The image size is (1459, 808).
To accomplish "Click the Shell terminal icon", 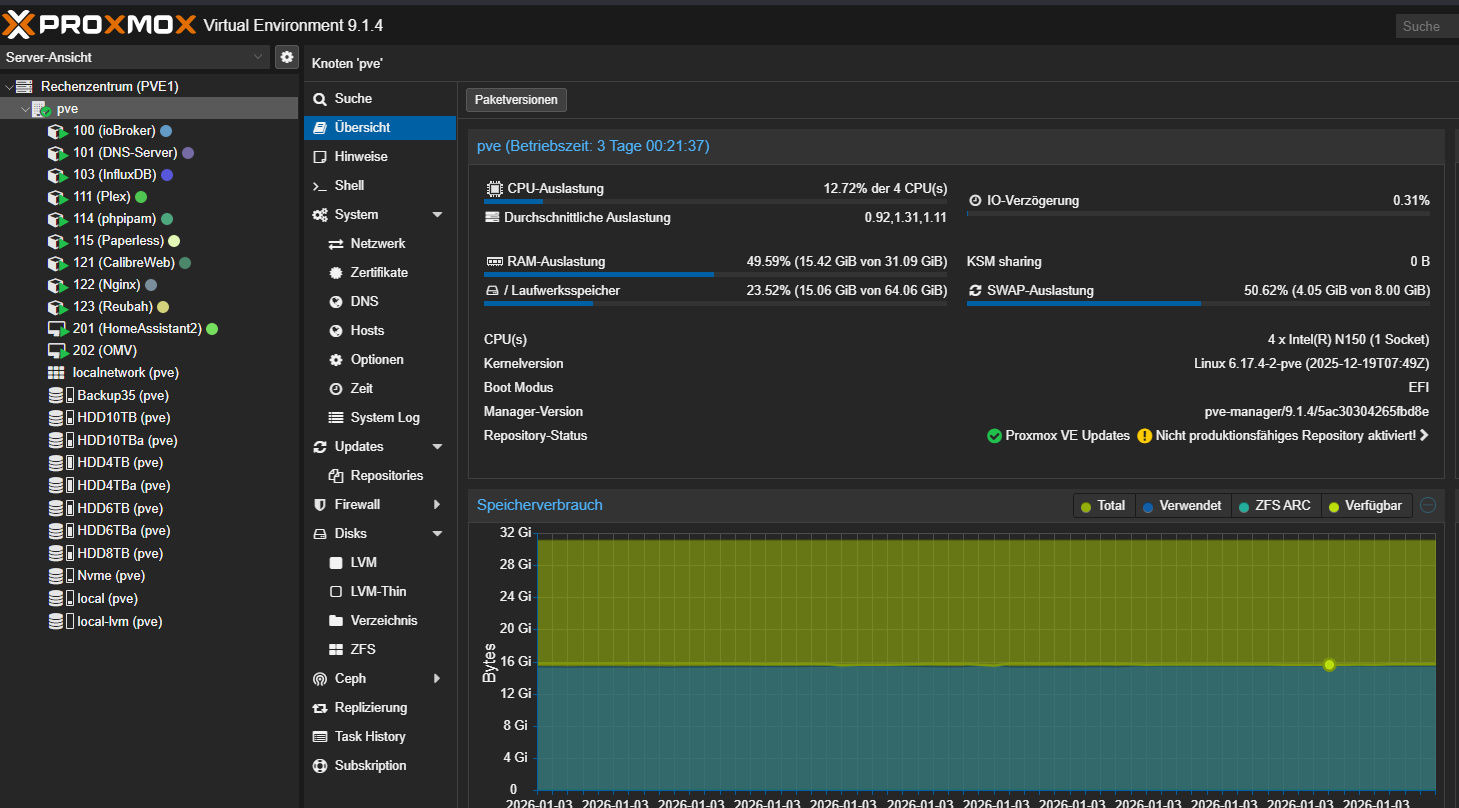I will (320, 186).
